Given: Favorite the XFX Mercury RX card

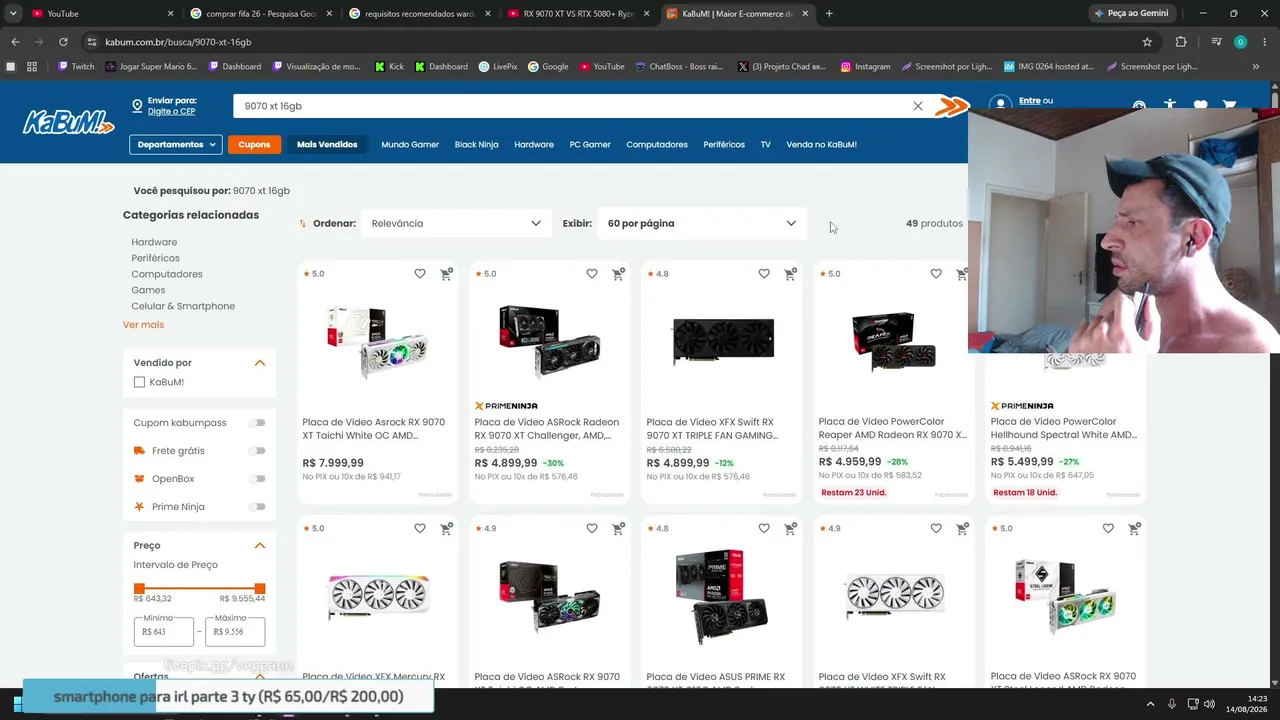Looking at the screenshot, I should 420,529.
